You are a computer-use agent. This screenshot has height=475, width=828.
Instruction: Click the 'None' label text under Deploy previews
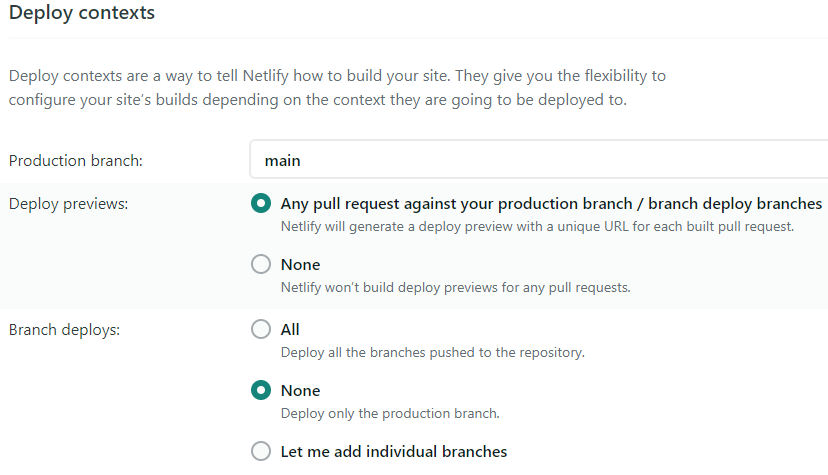pyautogui.click(x=300, y=264)
